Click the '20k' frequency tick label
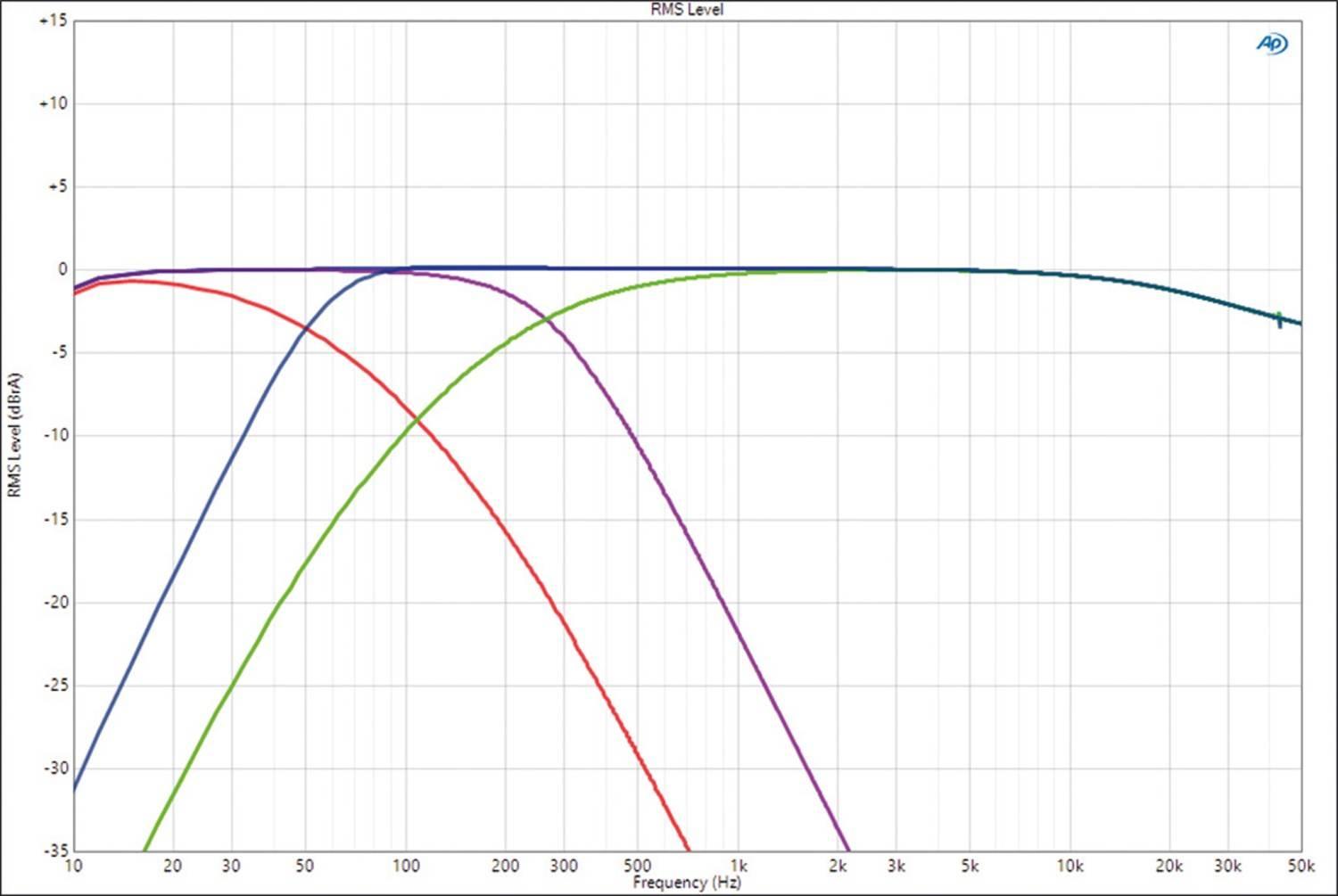 (x=1169, y=866)
